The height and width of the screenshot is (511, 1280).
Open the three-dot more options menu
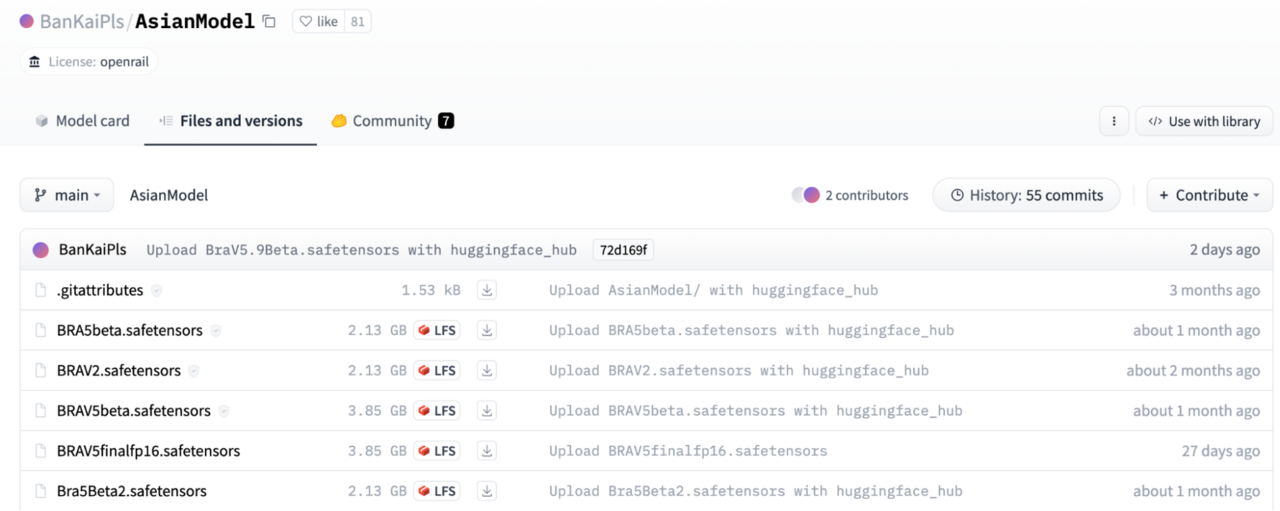pos(1114,121)
